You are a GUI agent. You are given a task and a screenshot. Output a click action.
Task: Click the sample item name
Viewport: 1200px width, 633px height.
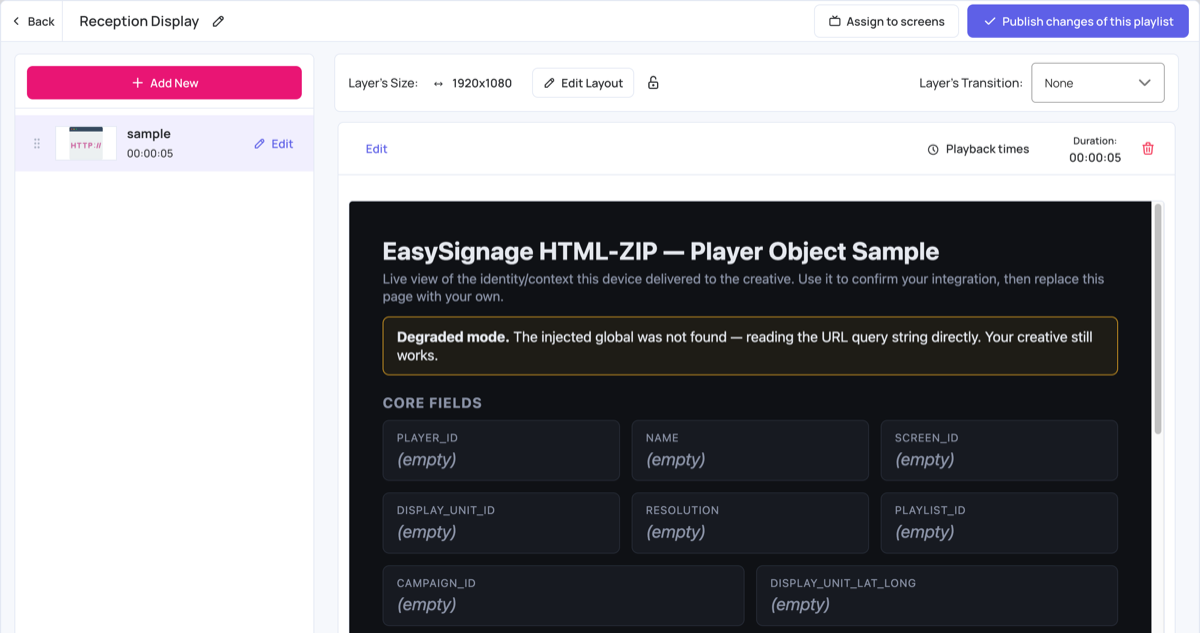point(149,134)
